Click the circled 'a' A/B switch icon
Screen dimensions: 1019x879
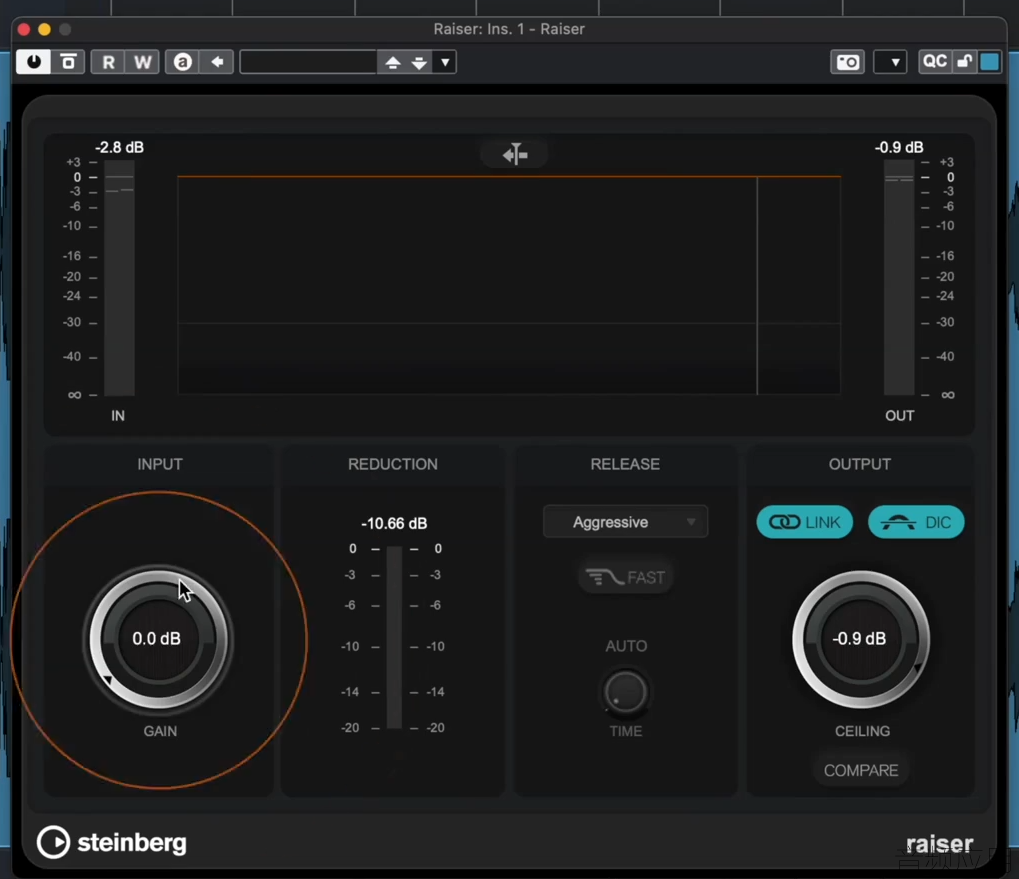coord(183,62)
